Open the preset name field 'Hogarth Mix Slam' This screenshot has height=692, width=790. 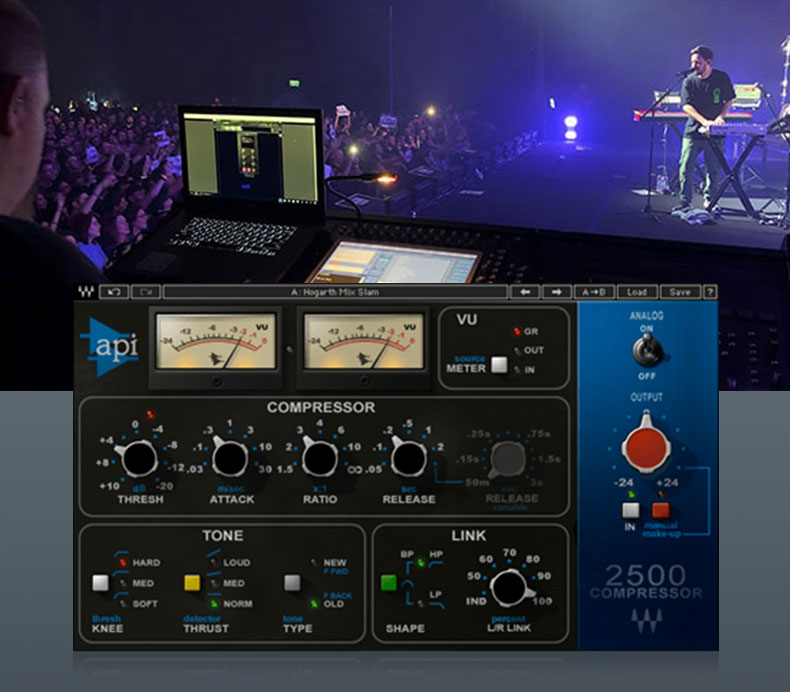[335, 292]
